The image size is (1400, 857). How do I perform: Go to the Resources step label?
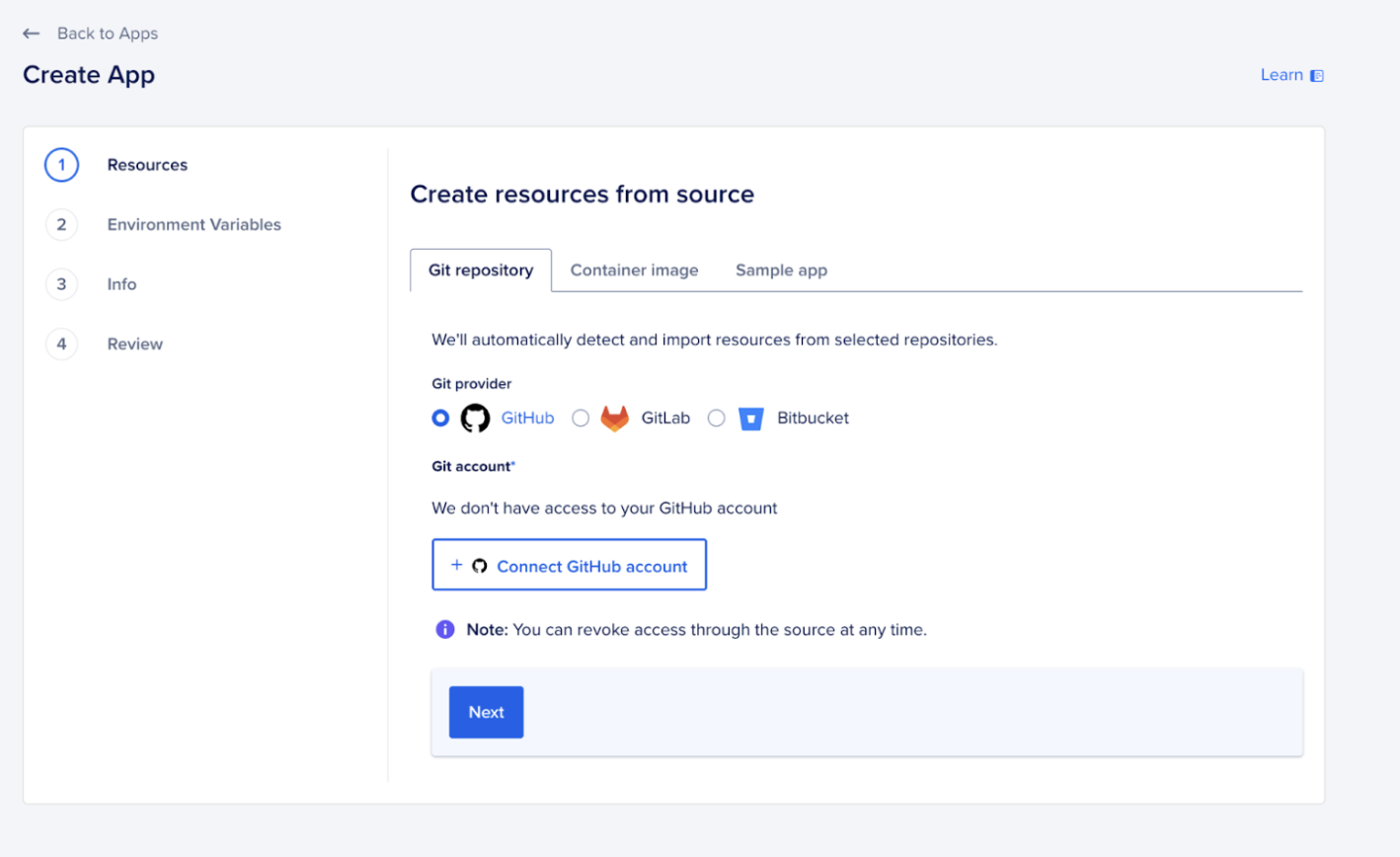147,165
